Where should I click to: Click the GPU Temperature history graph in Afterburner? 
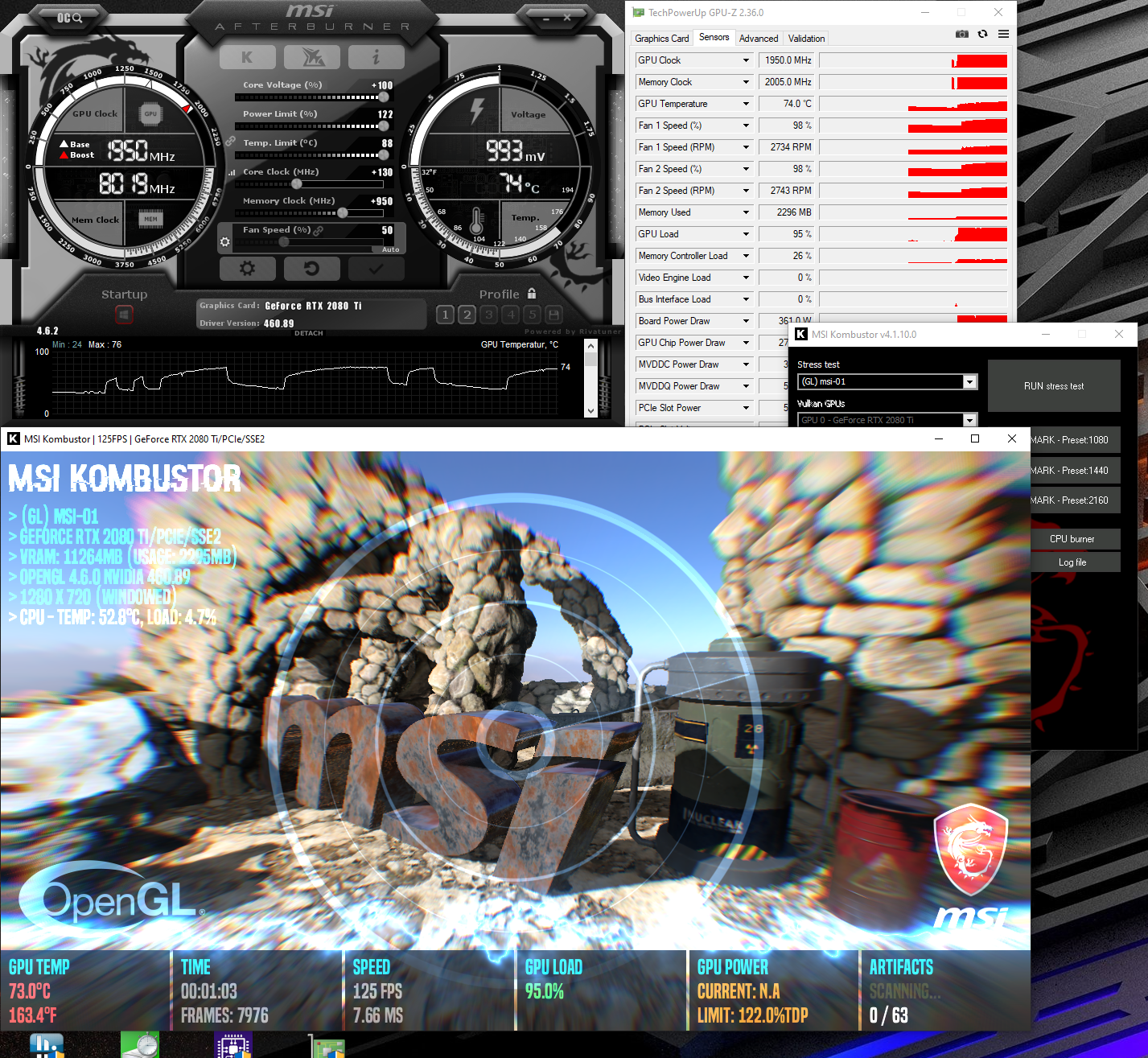coord(306,383)
